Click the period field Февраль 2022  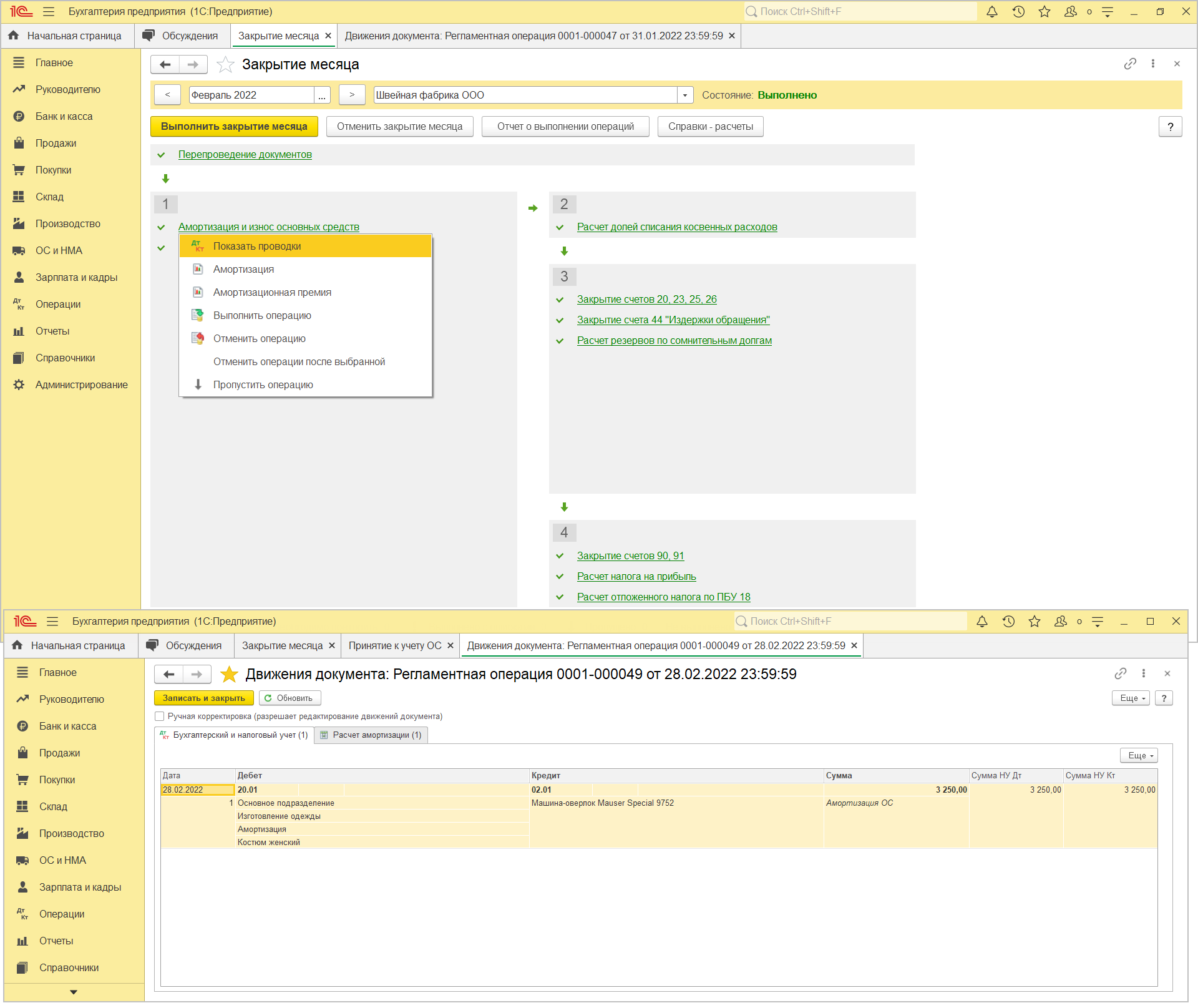pyautogui.click(x=251, y=95)
